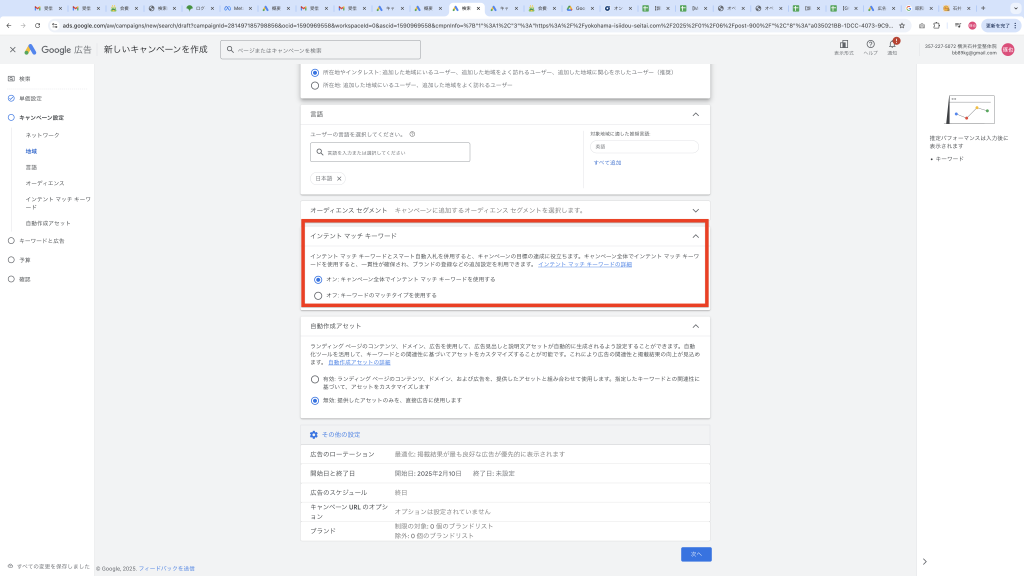Select オン intent match keyword radio button
The width and height of the screenshot is (1024, 576).
(x=317, y=279)
